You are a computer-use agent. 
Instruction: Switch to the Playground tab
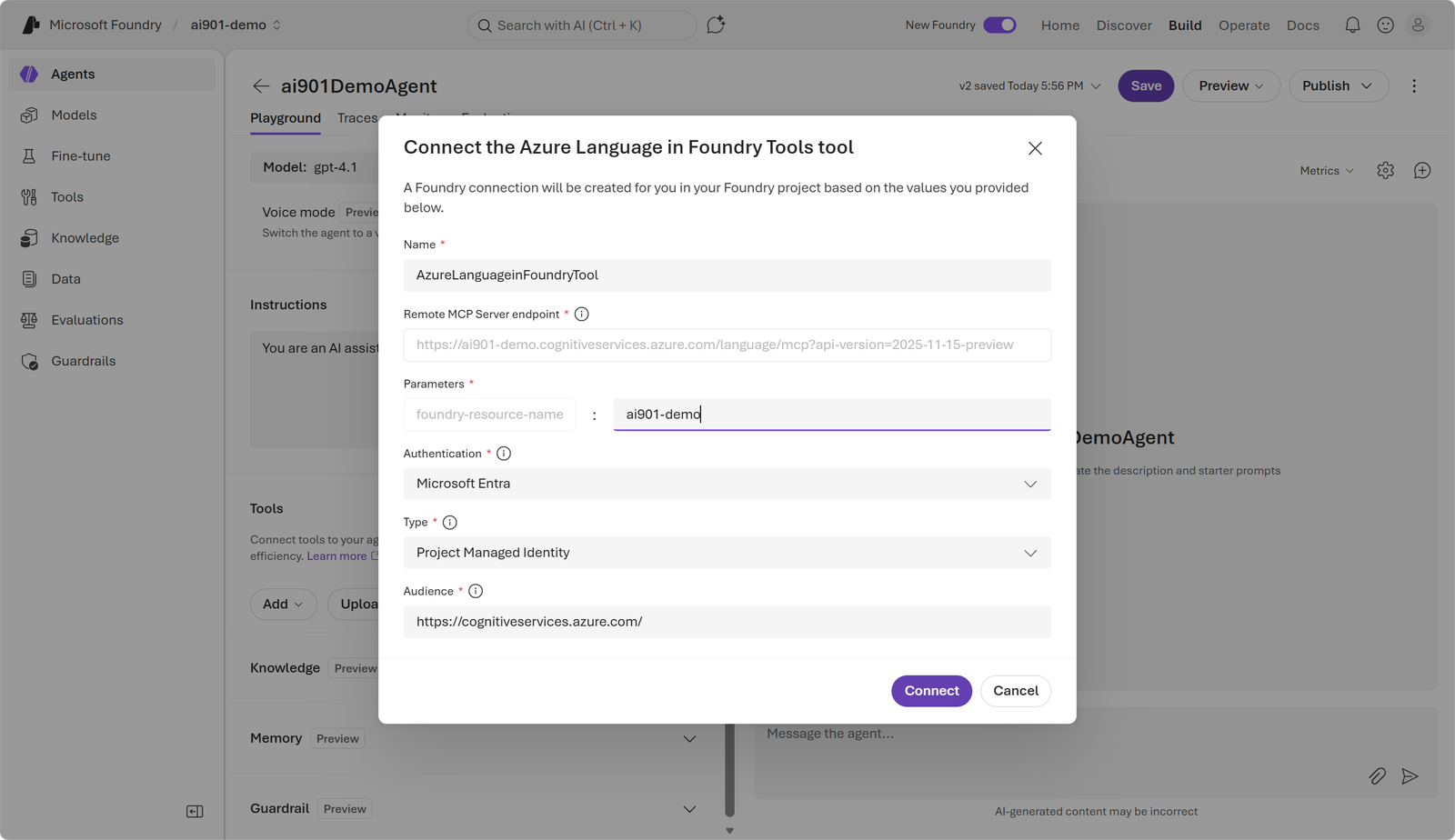[x=286, y=118]
